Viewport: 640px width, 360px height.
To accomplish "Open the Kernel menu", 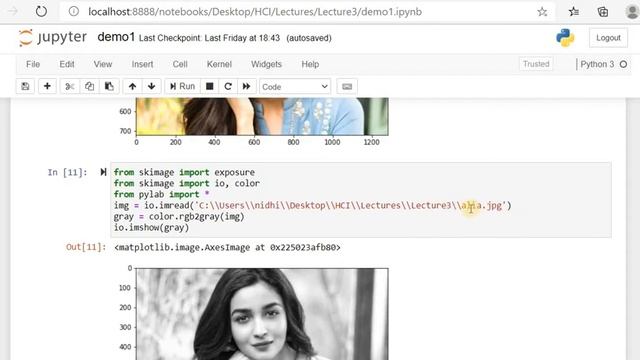I will click(219, 64).
